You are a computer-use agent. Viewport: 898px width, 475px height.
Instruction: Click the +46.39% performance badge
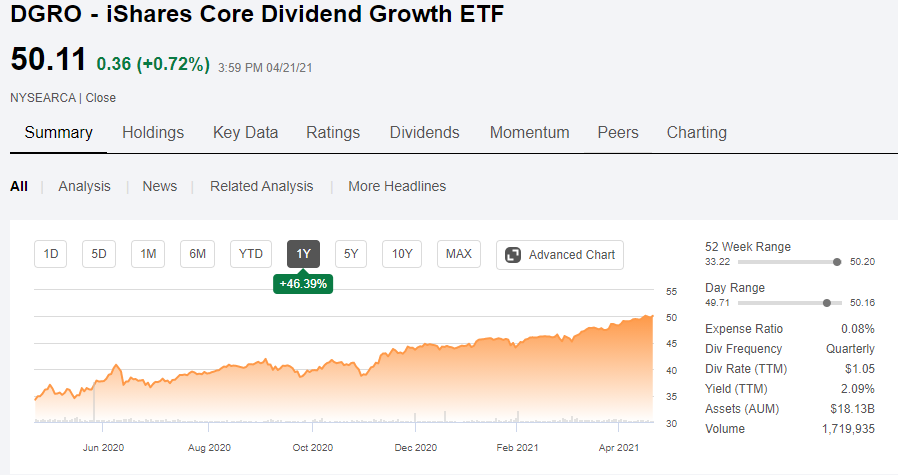[x=303, y=284]
